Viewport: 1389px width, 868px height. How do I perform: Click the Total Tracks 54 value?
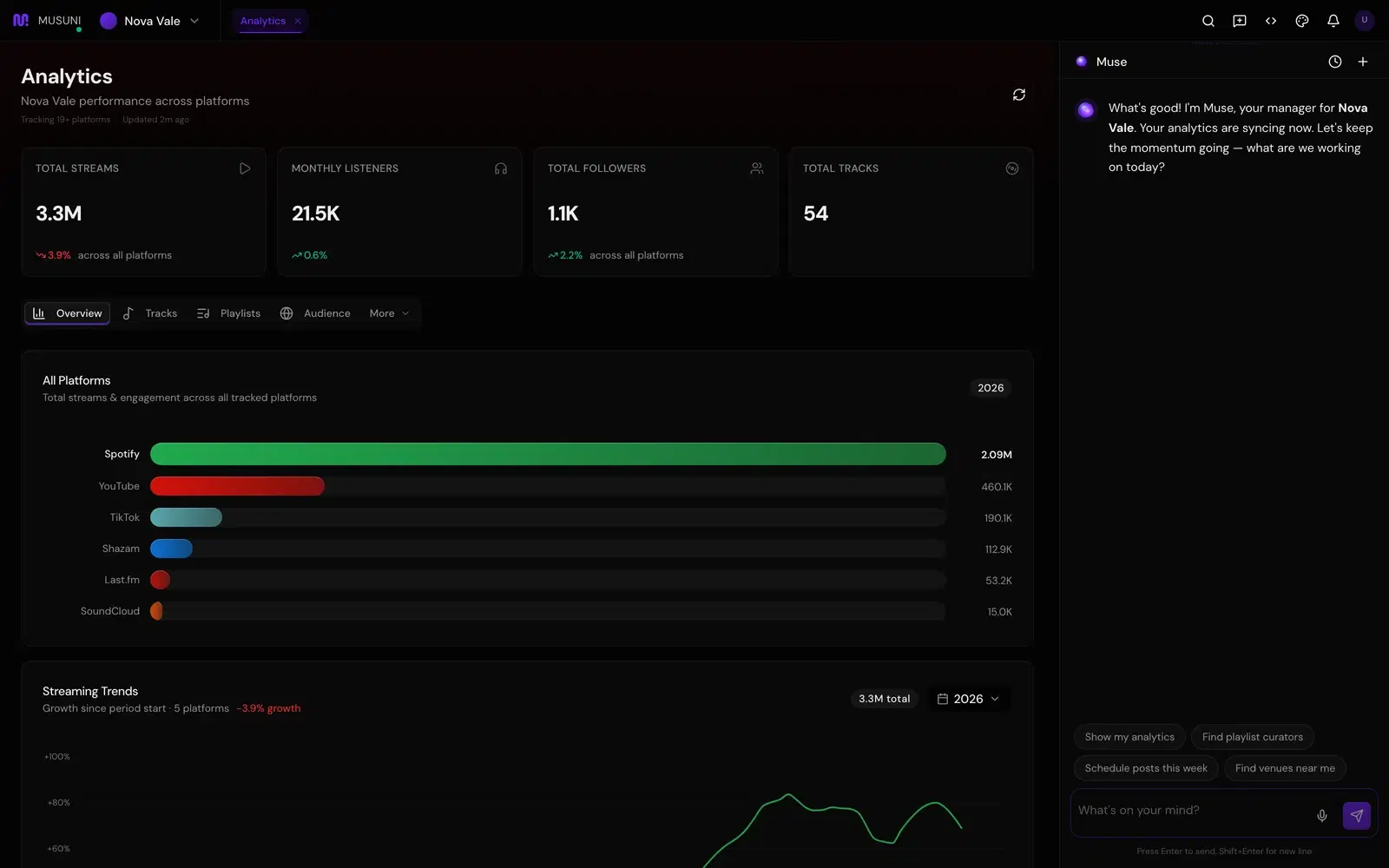(815, 214)
